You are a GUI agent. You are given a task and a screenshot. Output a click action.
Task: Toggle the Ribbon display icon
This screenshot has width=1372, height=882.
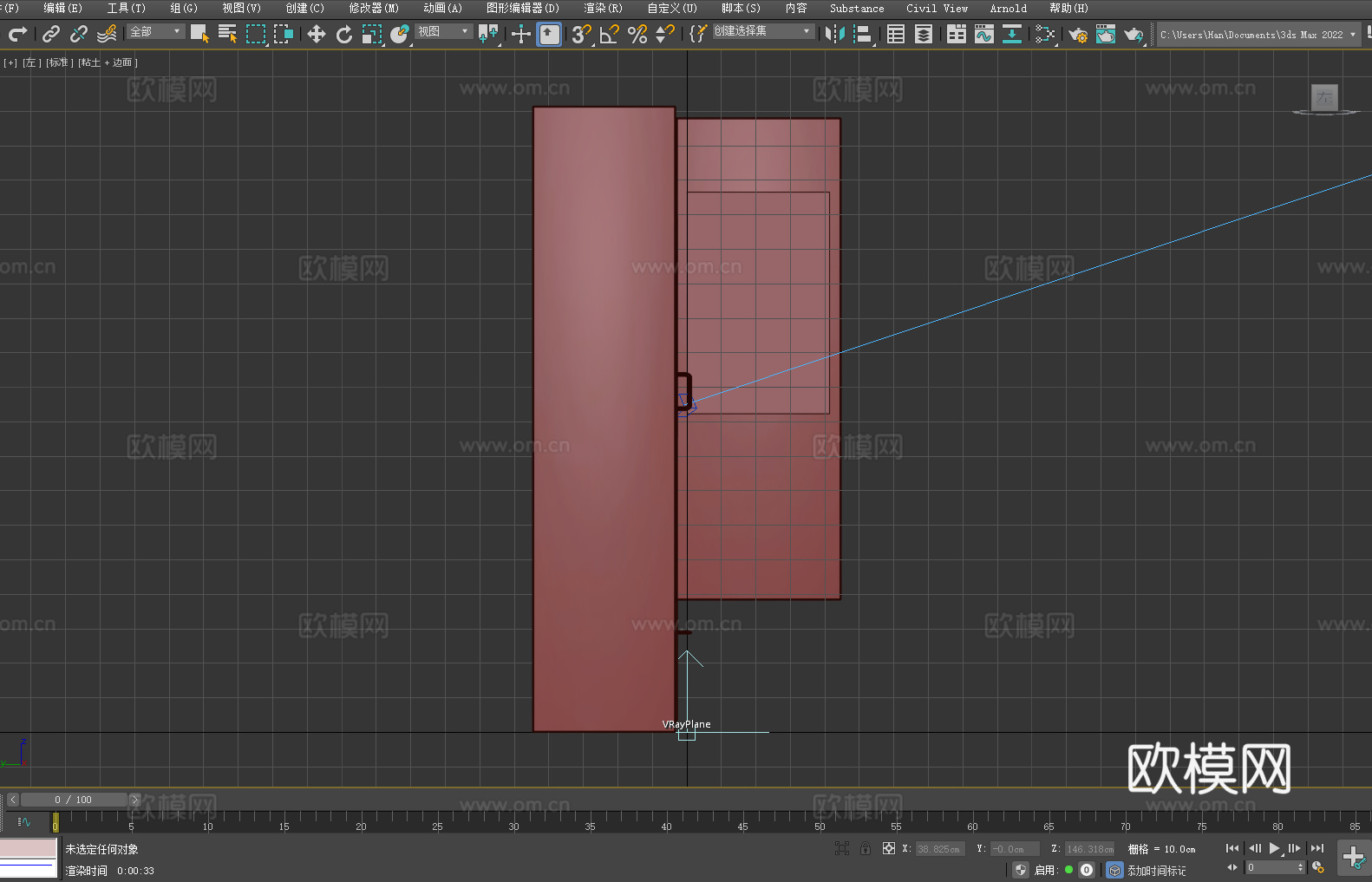957,34
